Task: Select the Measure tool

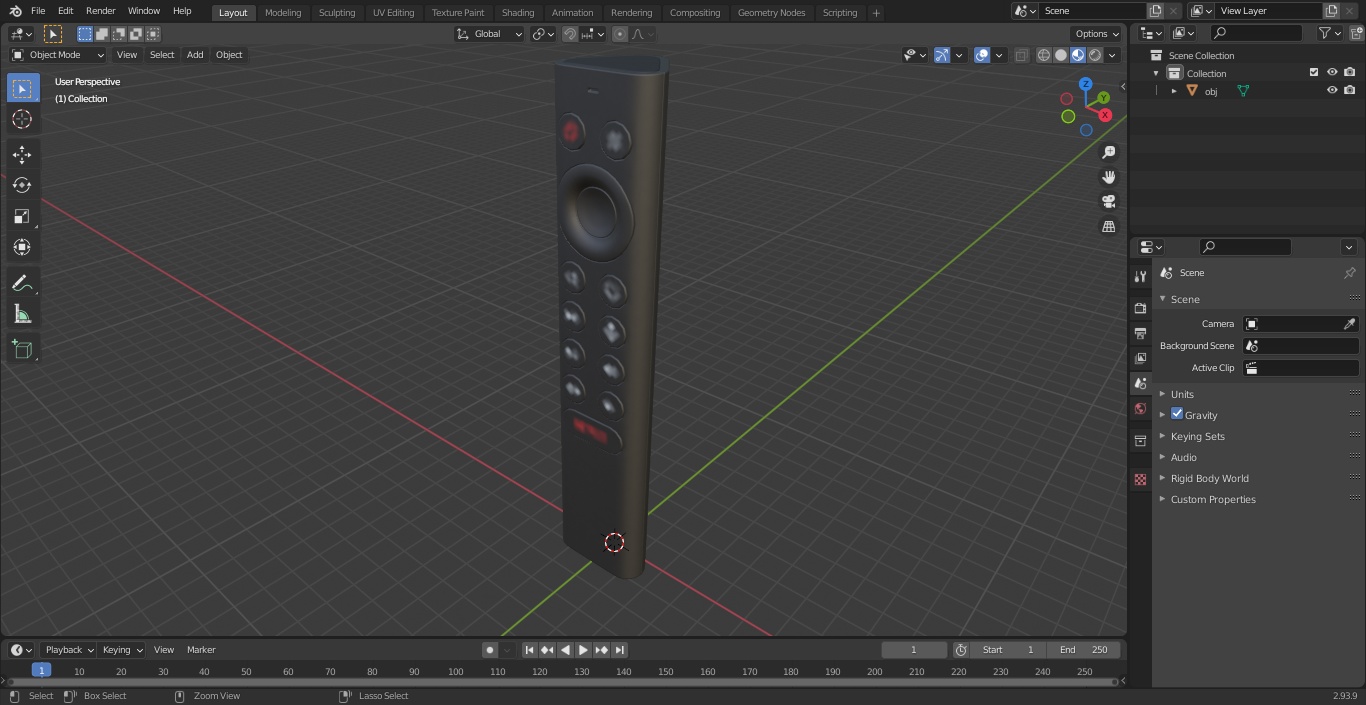Action: pos(22,315)
